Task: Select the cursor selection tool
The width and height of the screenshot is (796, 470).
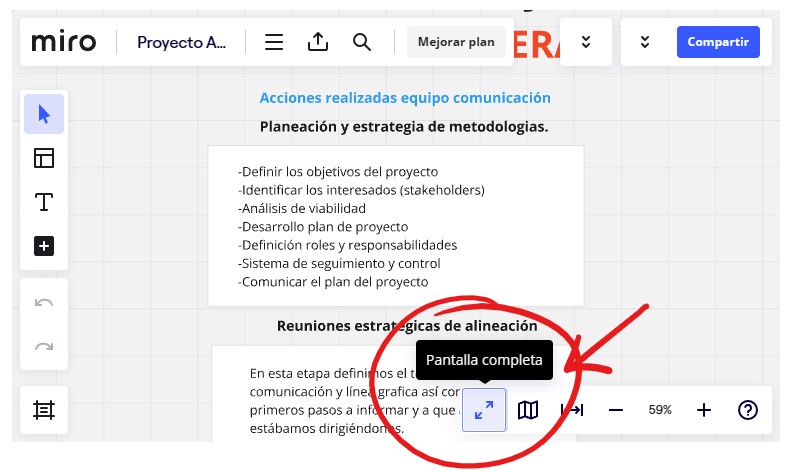Action: [44, 114]
